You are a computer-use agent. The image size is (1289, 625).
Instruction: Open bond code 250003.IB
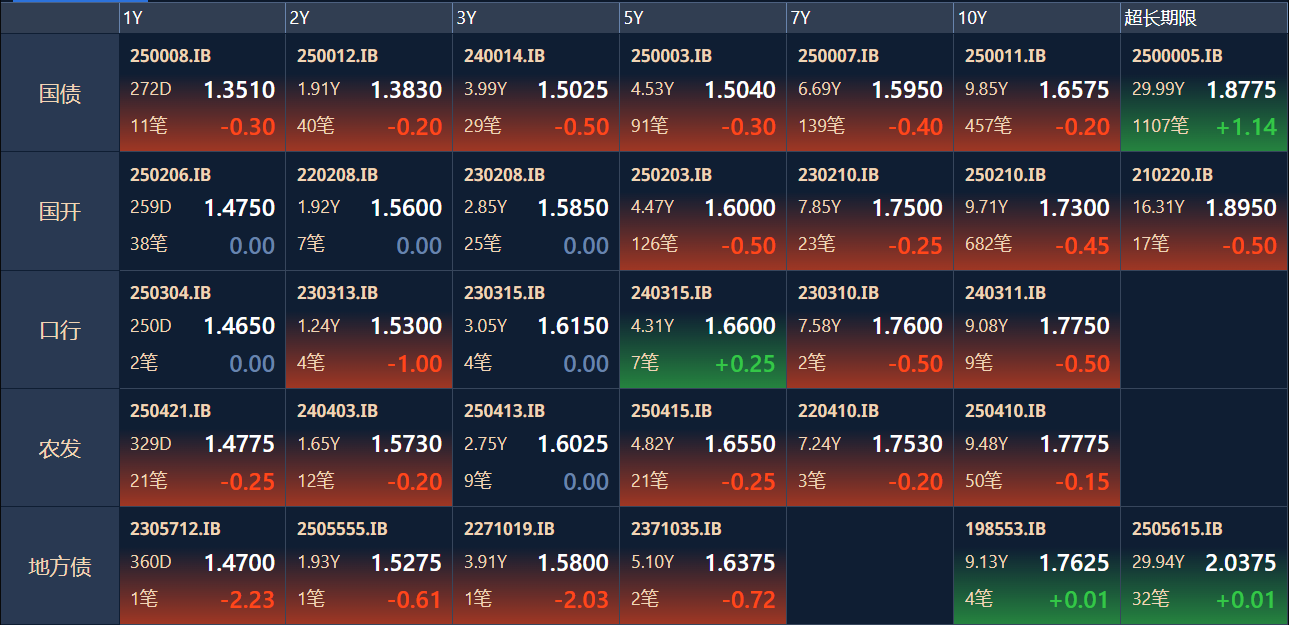pos(671,57)
